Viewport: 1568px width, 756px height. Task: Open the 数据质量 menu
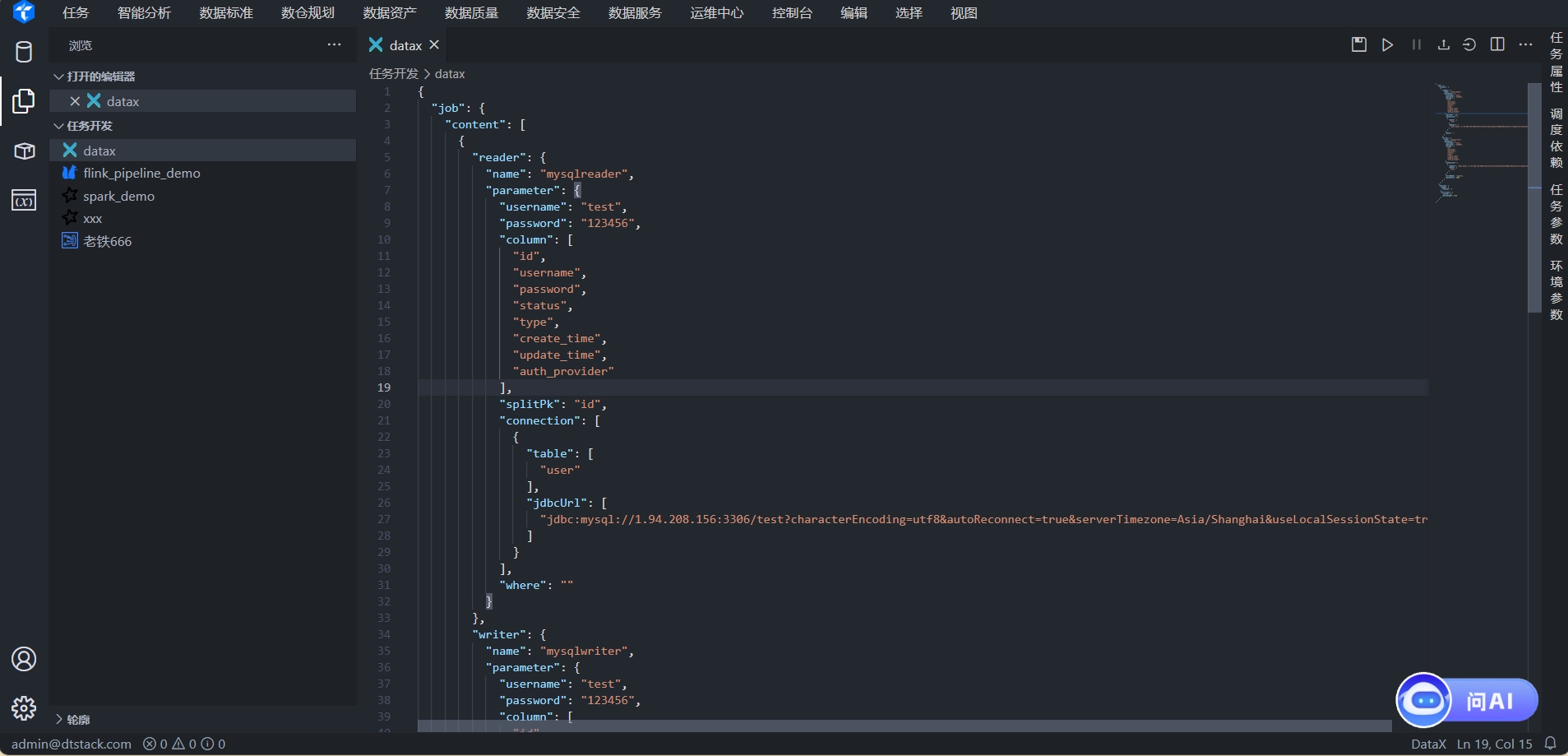pyautogui.click(x=471, y=13)
